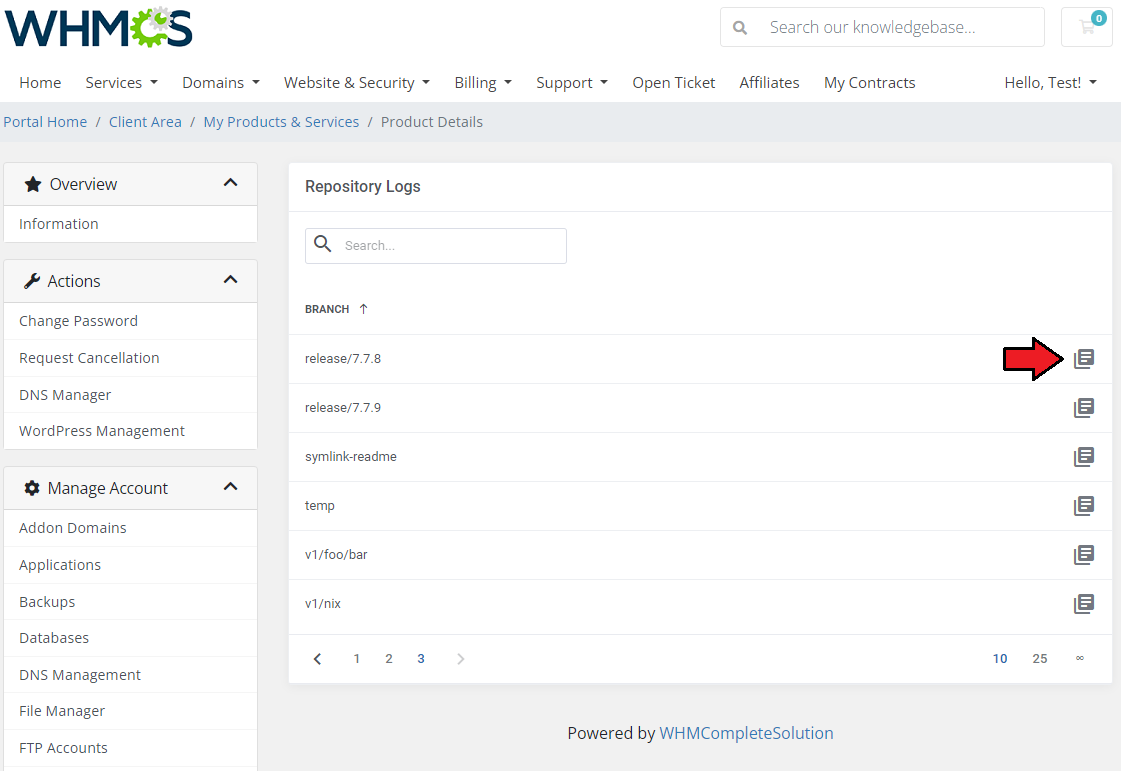
Task: Go to previous page arrow
Action: tap(317, 659)
